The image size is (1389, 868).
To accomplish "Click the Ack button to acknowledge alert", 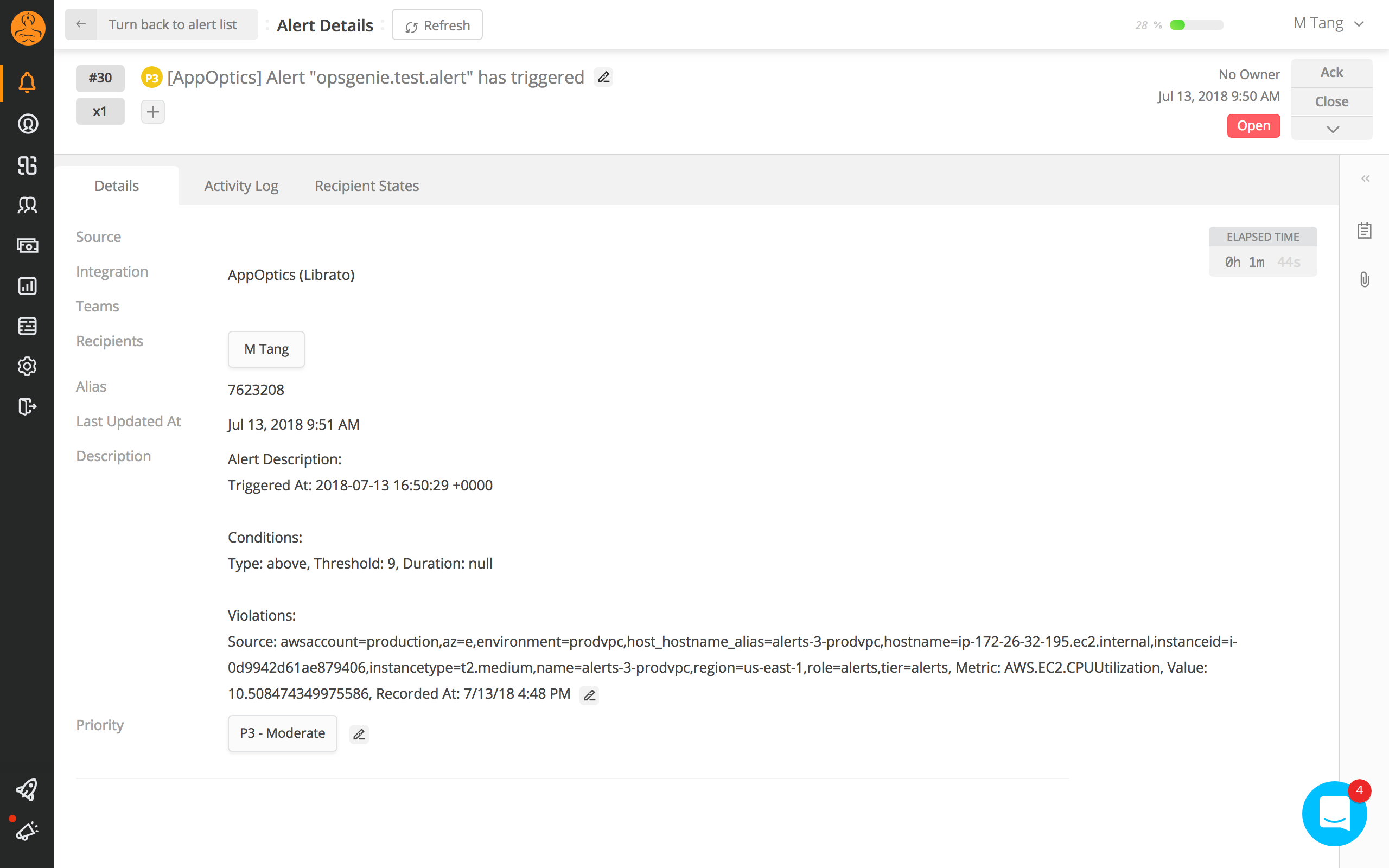I will click(x=1331, y=72).
